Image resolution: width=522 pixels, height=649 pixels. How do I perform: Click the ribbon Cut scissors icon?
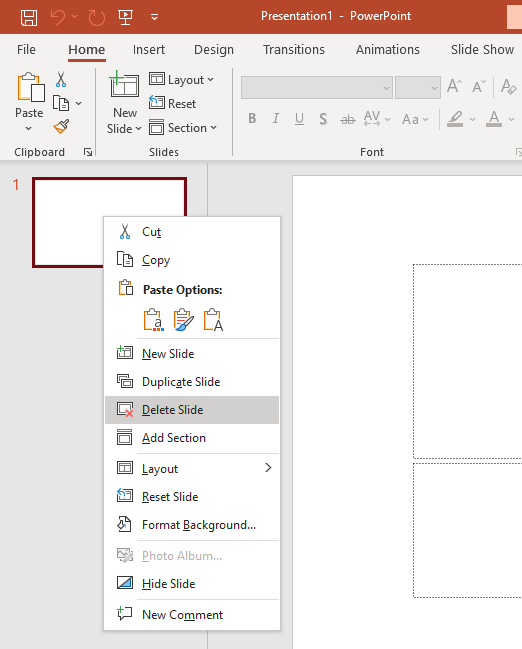coord(61,79)
